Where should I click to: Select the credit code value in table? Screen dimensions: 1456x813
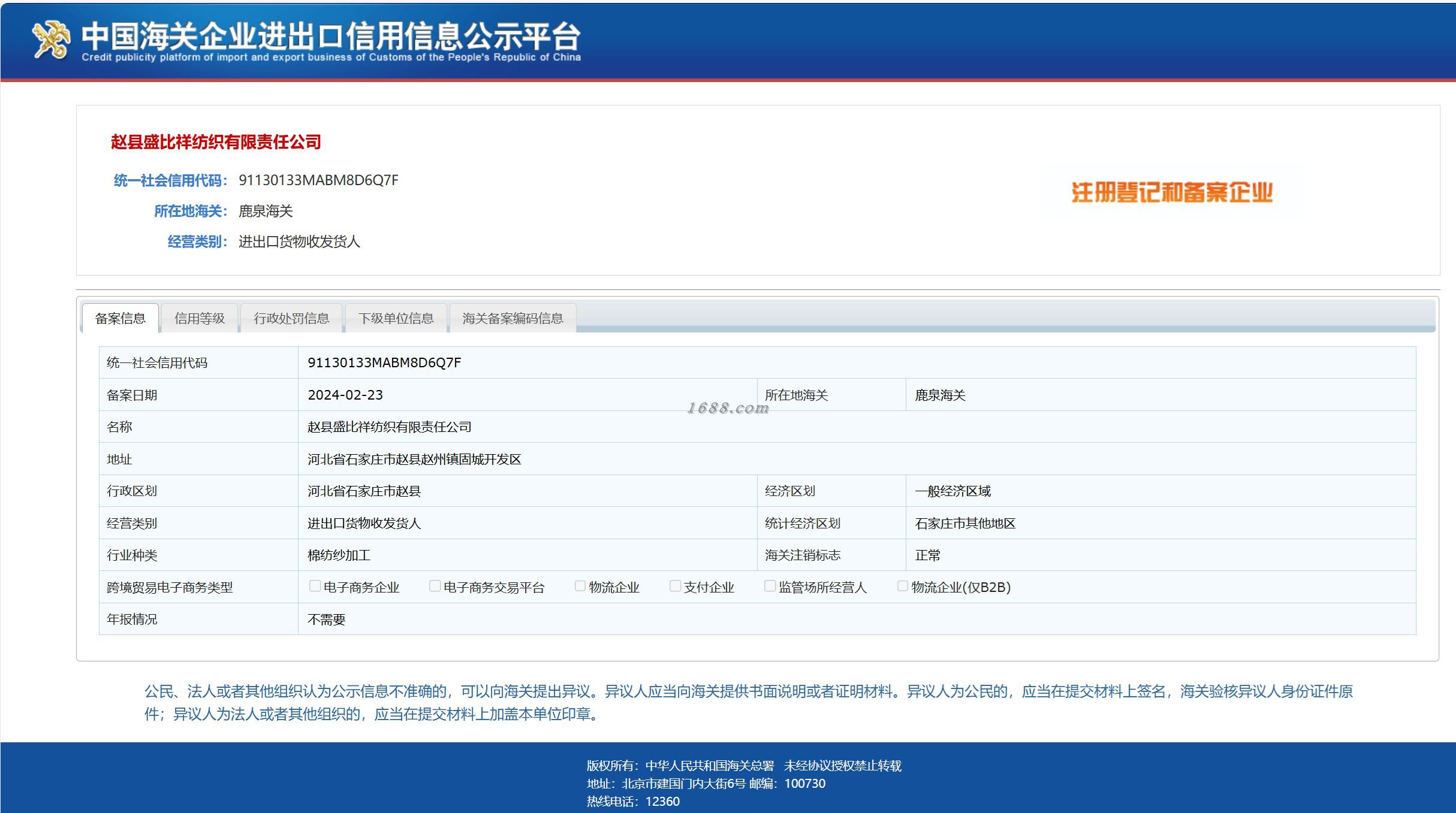(384, 362)
